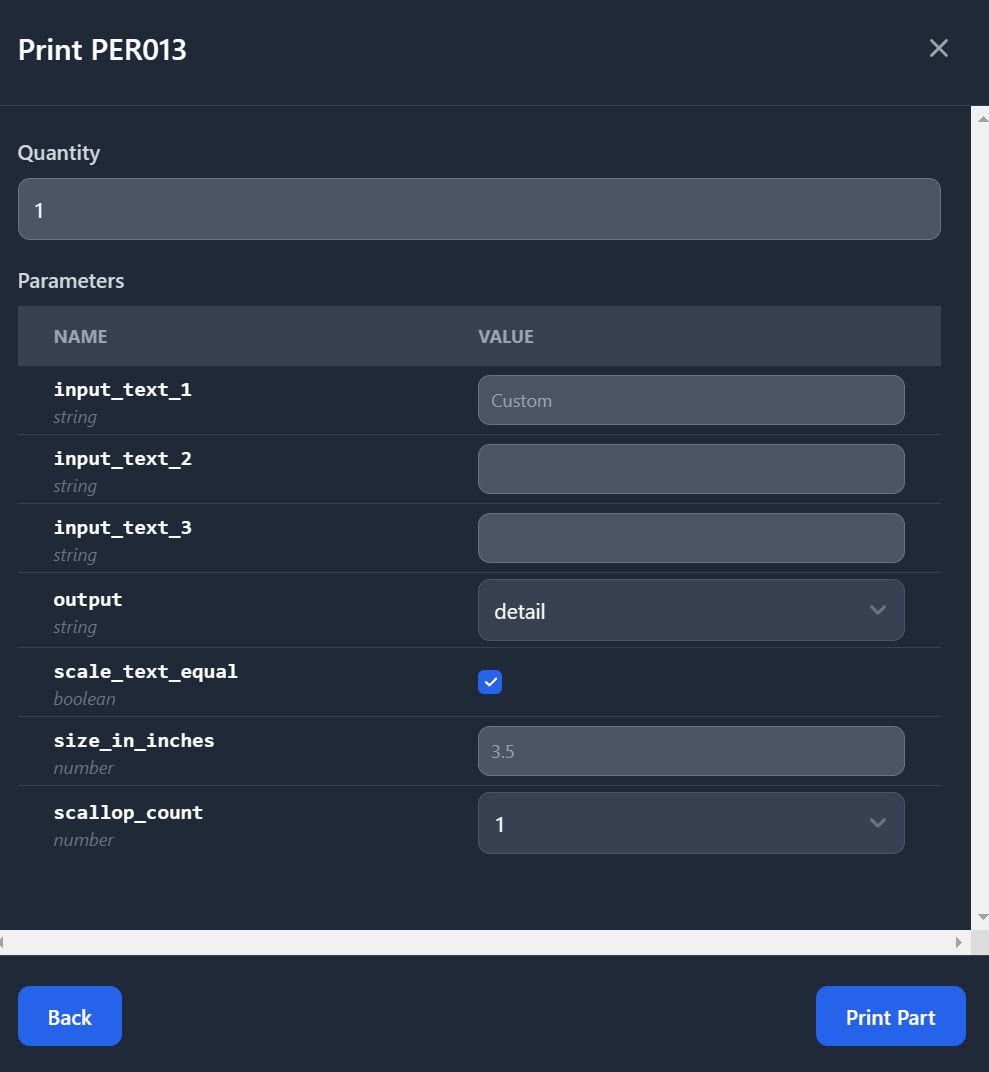Focus the Quantity input field
This screenshot has height=1072, width=989.
[x=479, y=209]
